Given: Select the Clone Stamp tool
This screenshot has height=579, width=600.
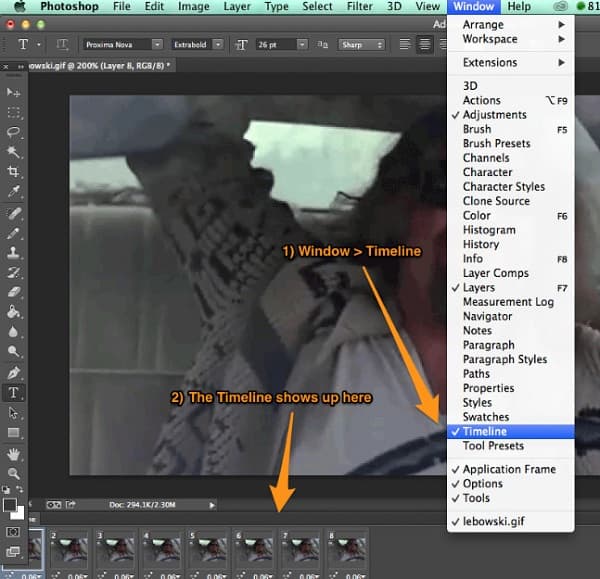Looking at the screenshot, I should pyautogui.click(x=13, y=253).
